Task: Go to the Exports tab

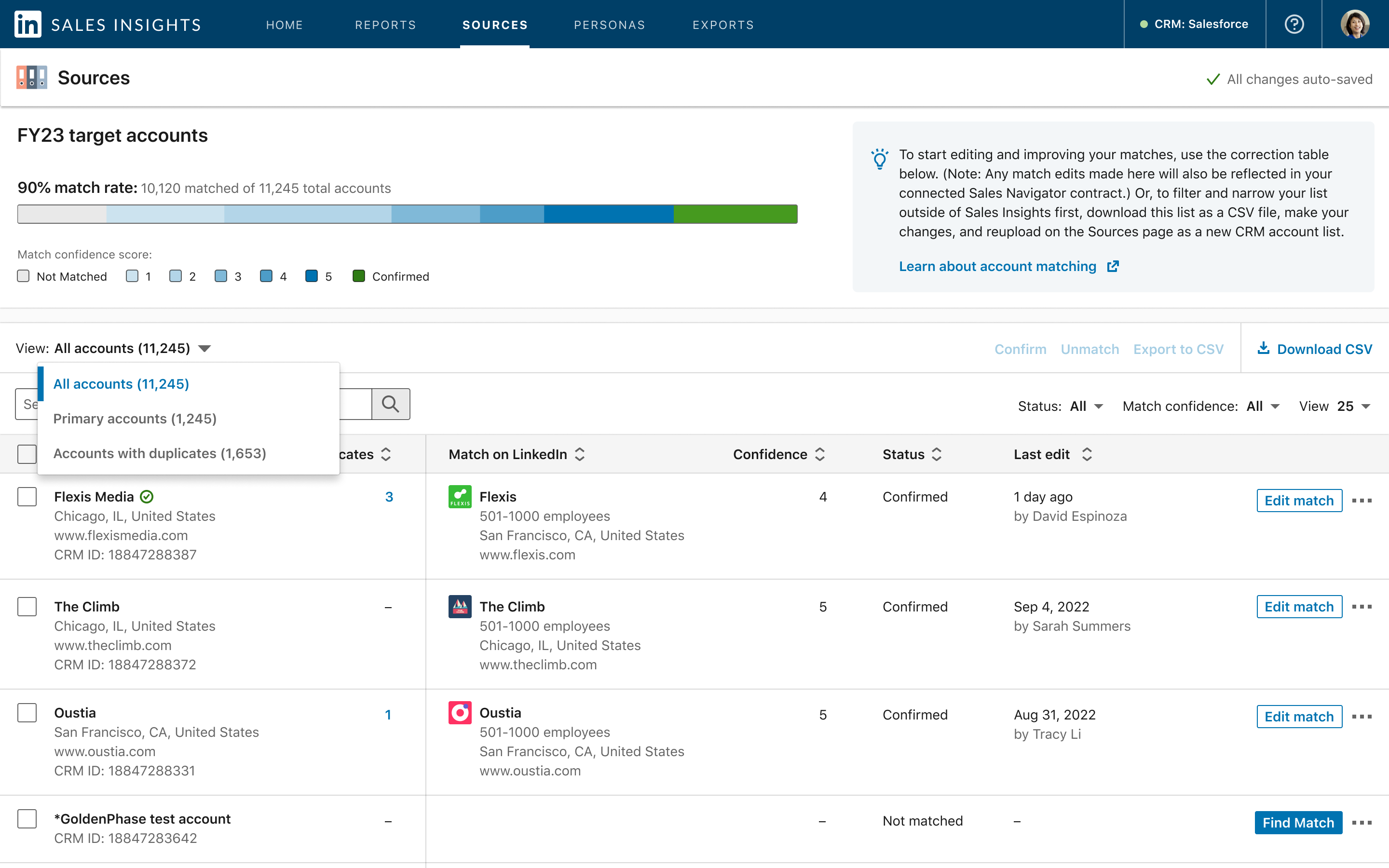Action: [723, 25]
